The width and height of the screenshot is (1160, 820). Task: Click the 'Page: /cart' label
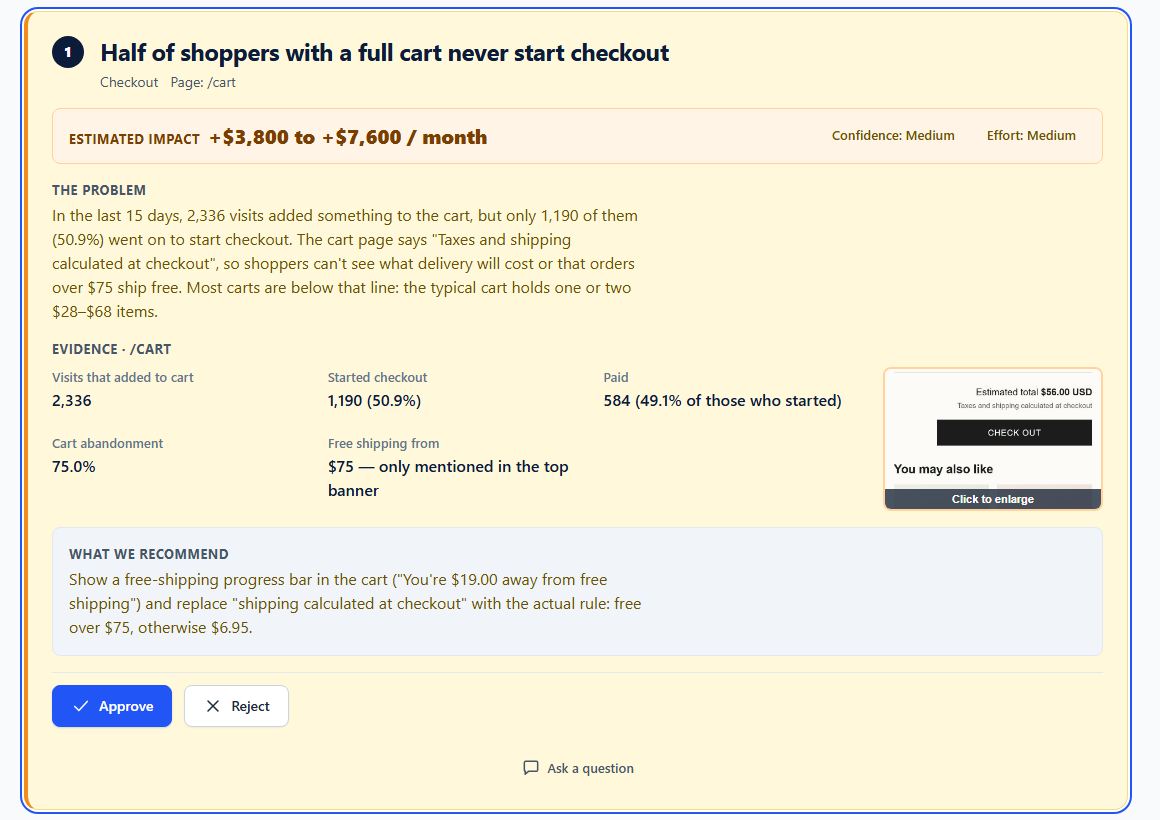click(x=203, y=82)
